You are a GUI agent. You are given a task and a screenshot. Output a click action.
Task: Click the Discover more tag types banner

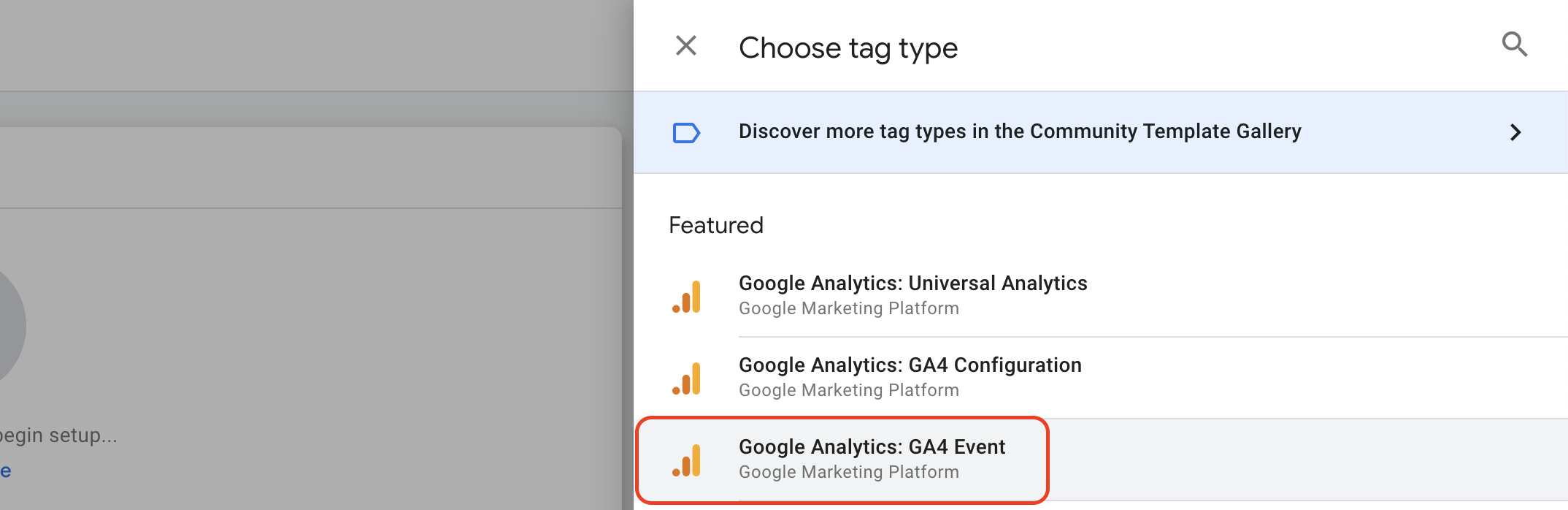pos(1020,132)
